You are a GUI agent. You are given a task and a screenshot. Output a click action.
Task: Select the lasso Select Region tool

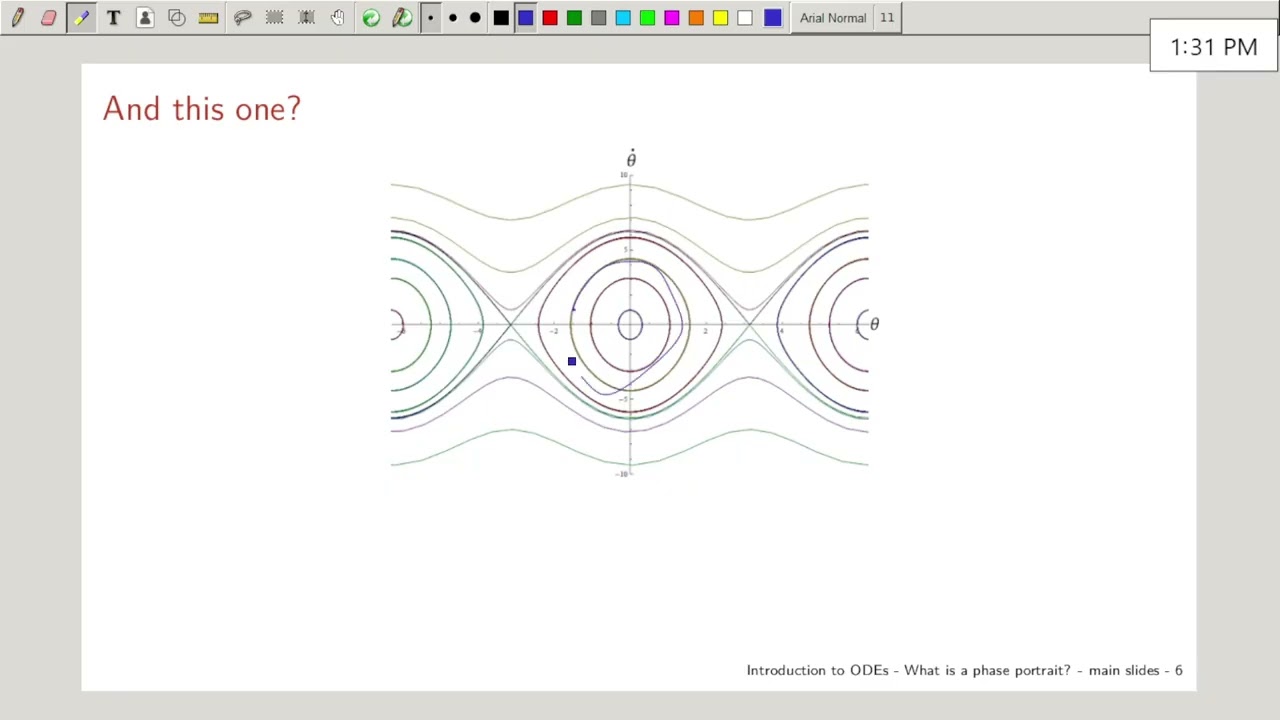coord(242,18)
